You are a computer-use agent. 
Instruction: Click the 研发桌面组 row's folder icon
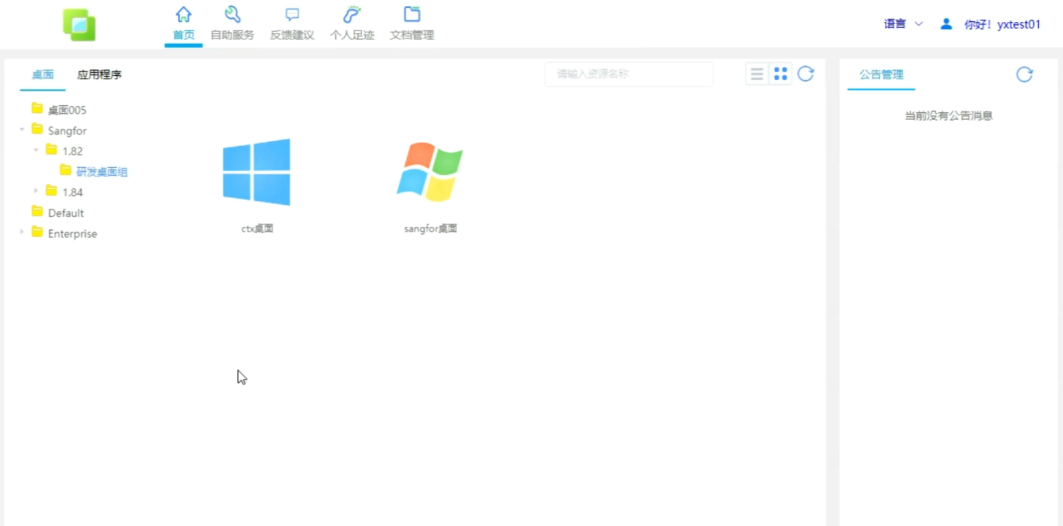(x=65, y=170)
